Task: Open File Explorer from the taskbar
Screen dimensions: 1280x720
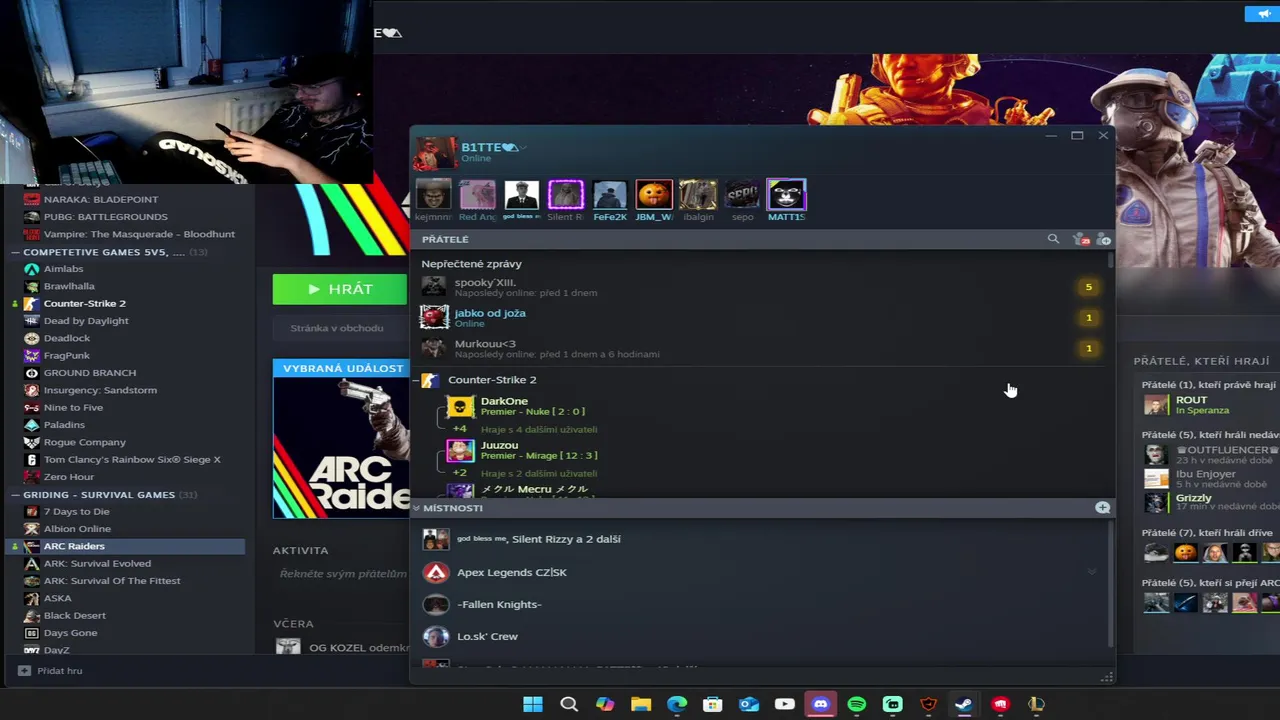Action: point(641,704)
